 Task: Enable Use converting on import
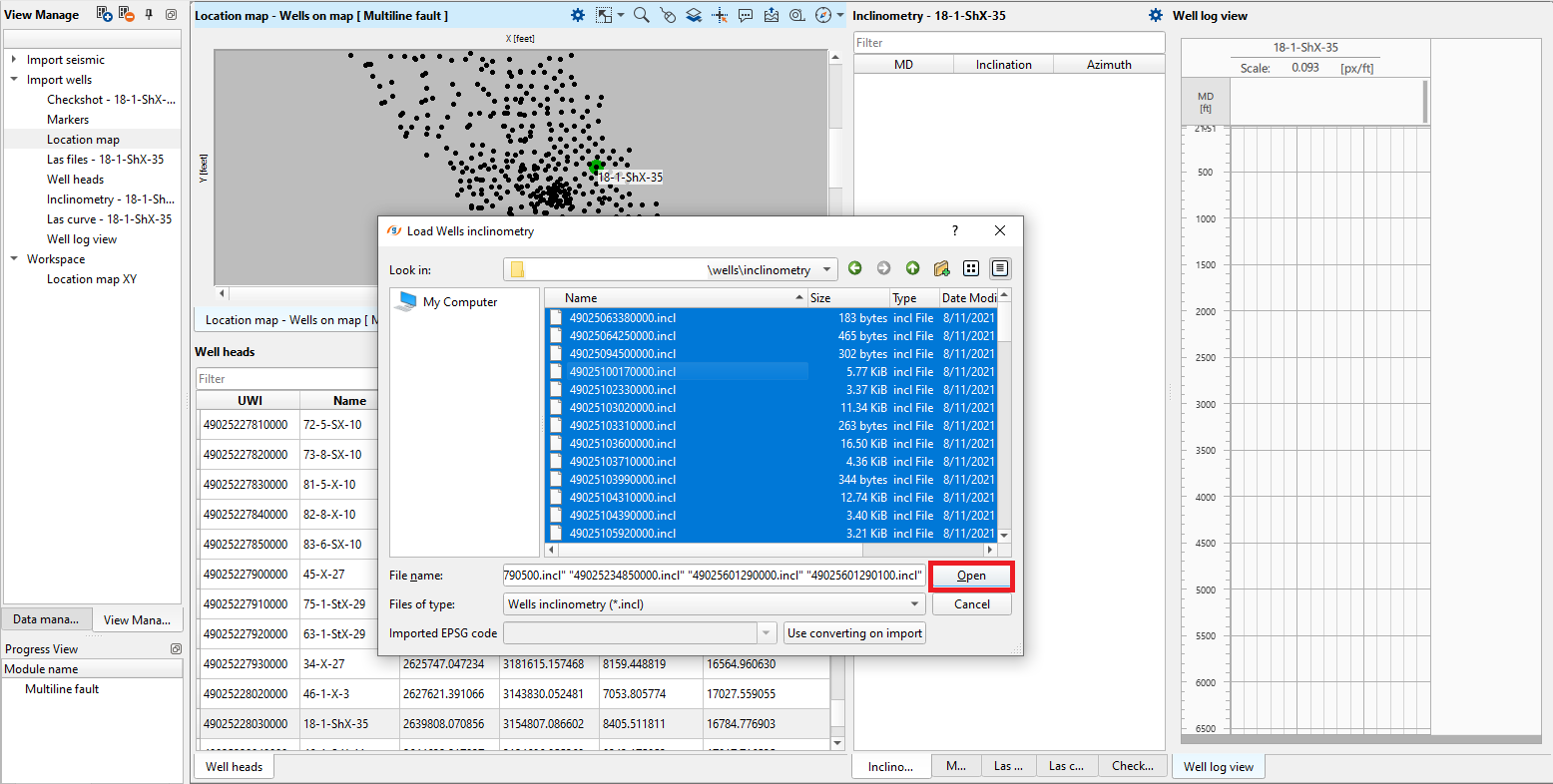853,632
